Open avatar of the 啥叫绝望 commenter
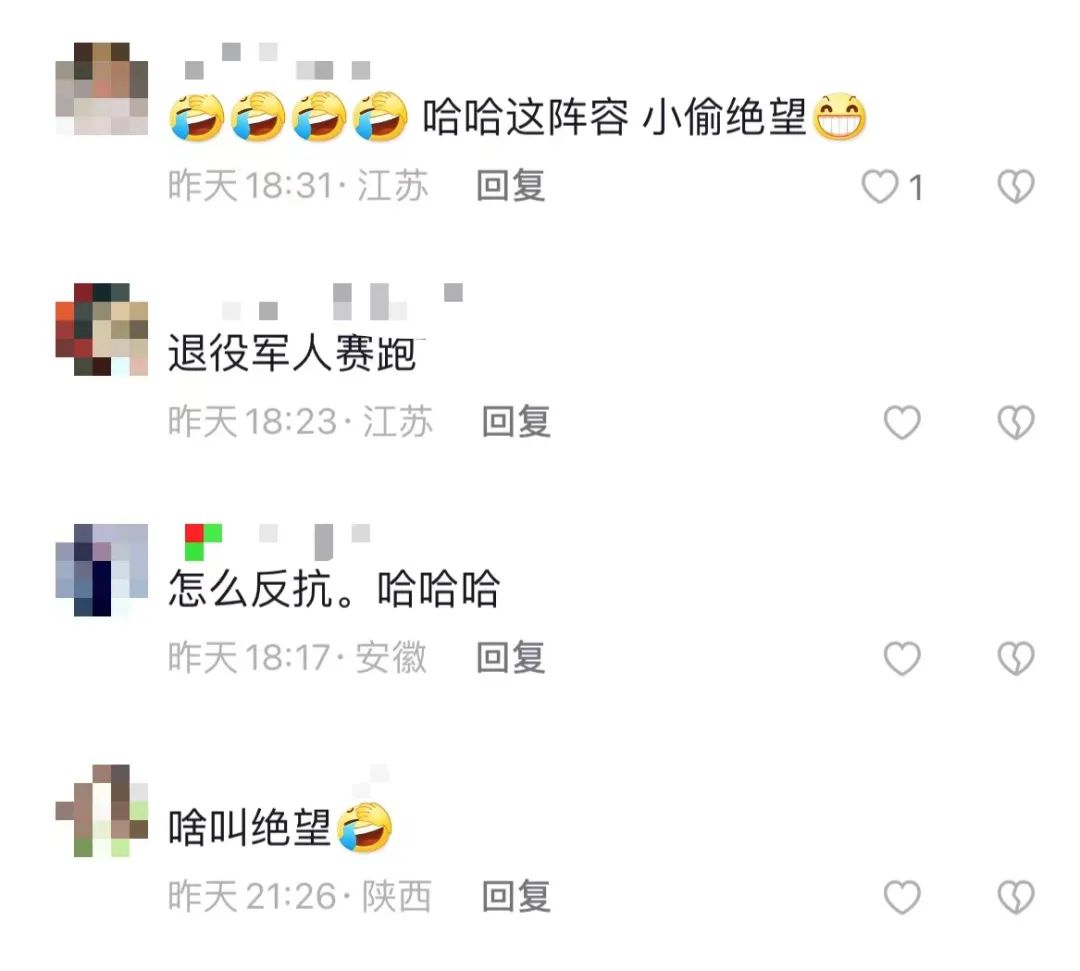This screenshot has height=971, width=1080. (x=102, y=811)
